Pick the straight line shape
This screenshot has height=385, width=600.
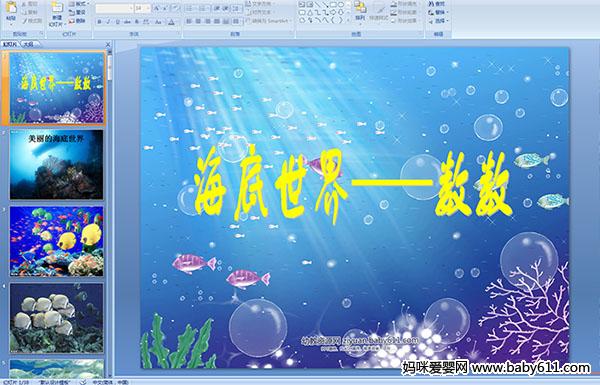317,5
